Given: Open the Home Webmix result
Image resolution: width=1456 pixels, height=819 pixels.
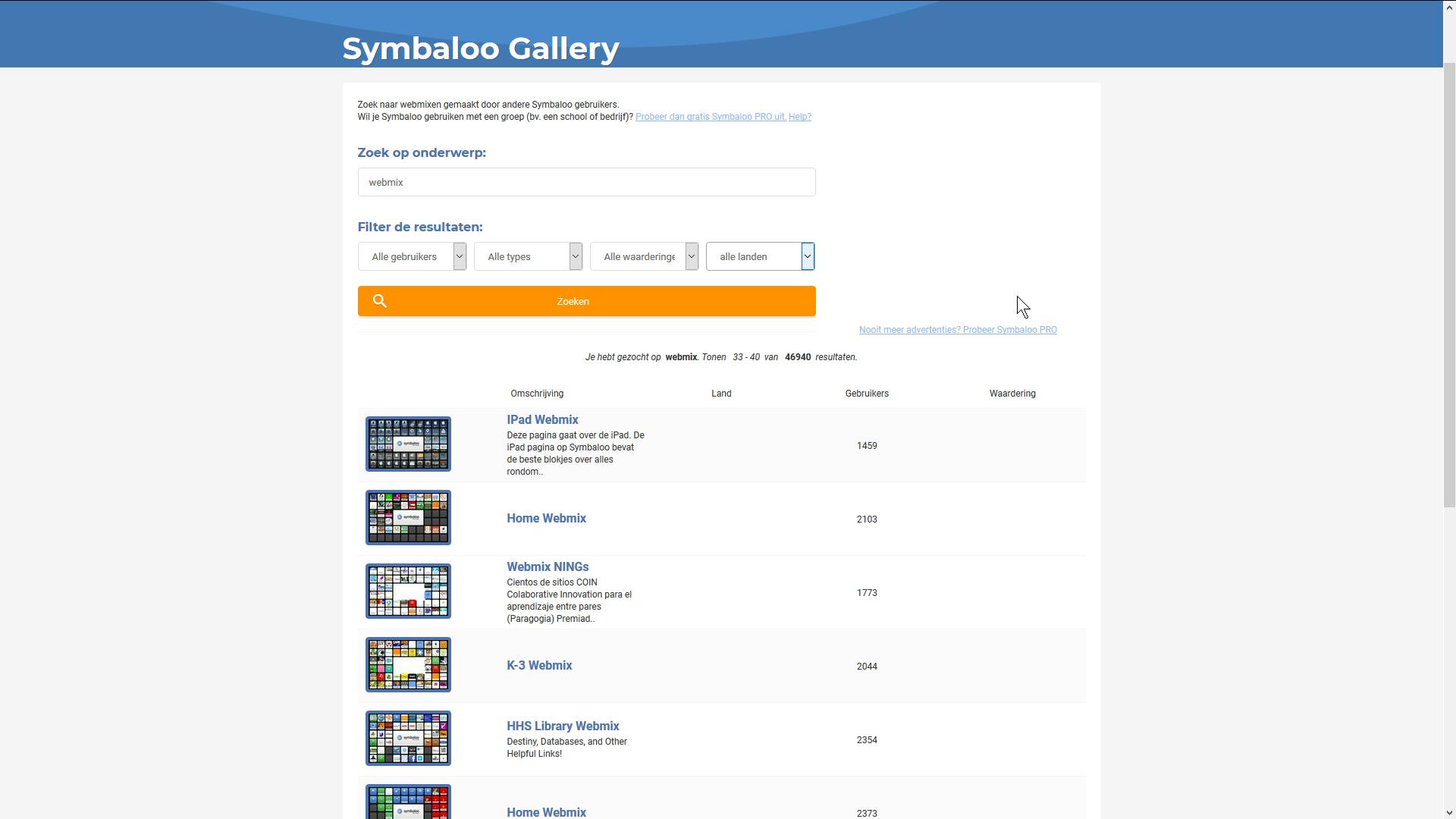Looking at the screenshot, I should point(546,518).
